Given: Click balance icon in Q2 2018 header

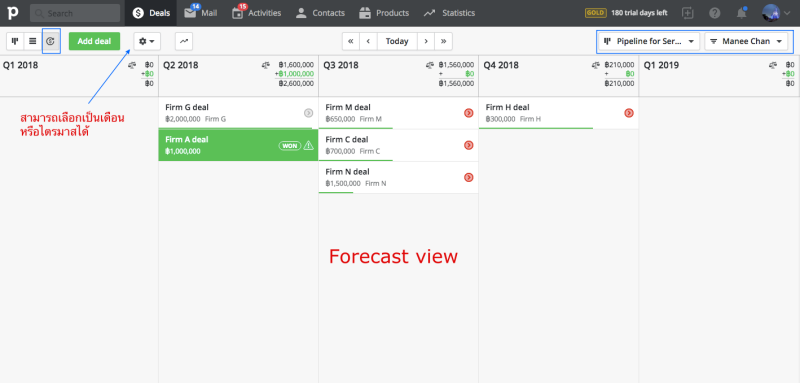Looking at the screenshot, I should coord(266,65).
